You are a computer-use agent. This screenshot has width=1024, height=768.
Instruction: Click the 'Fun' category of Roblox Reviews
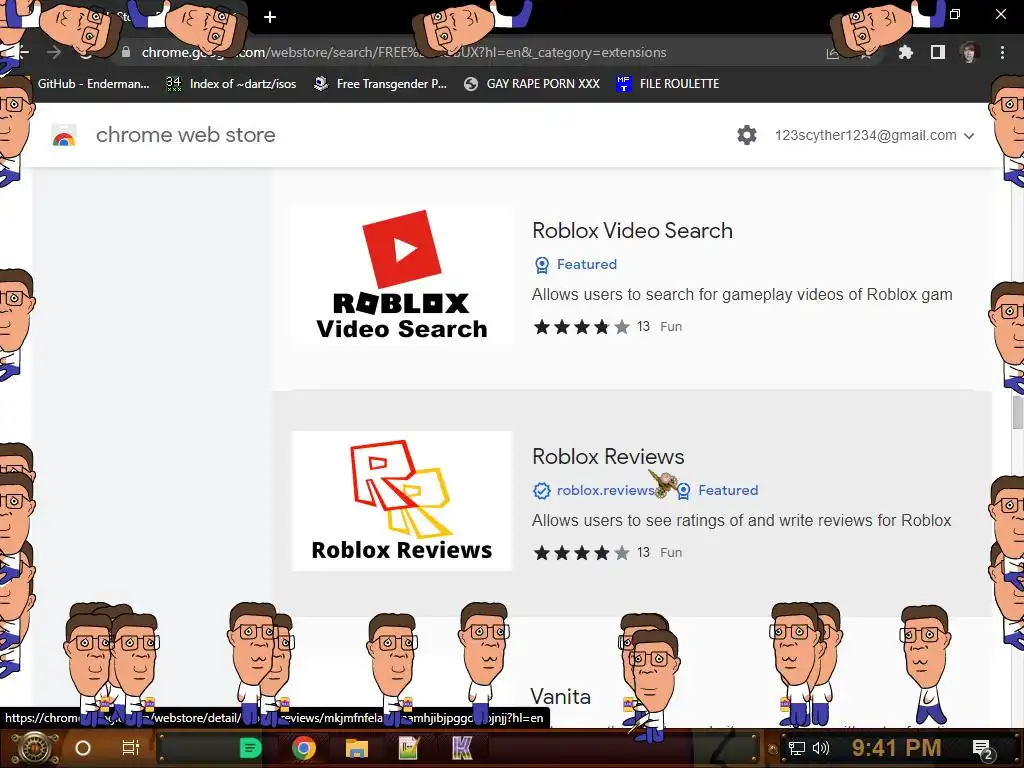pos(671,552)
